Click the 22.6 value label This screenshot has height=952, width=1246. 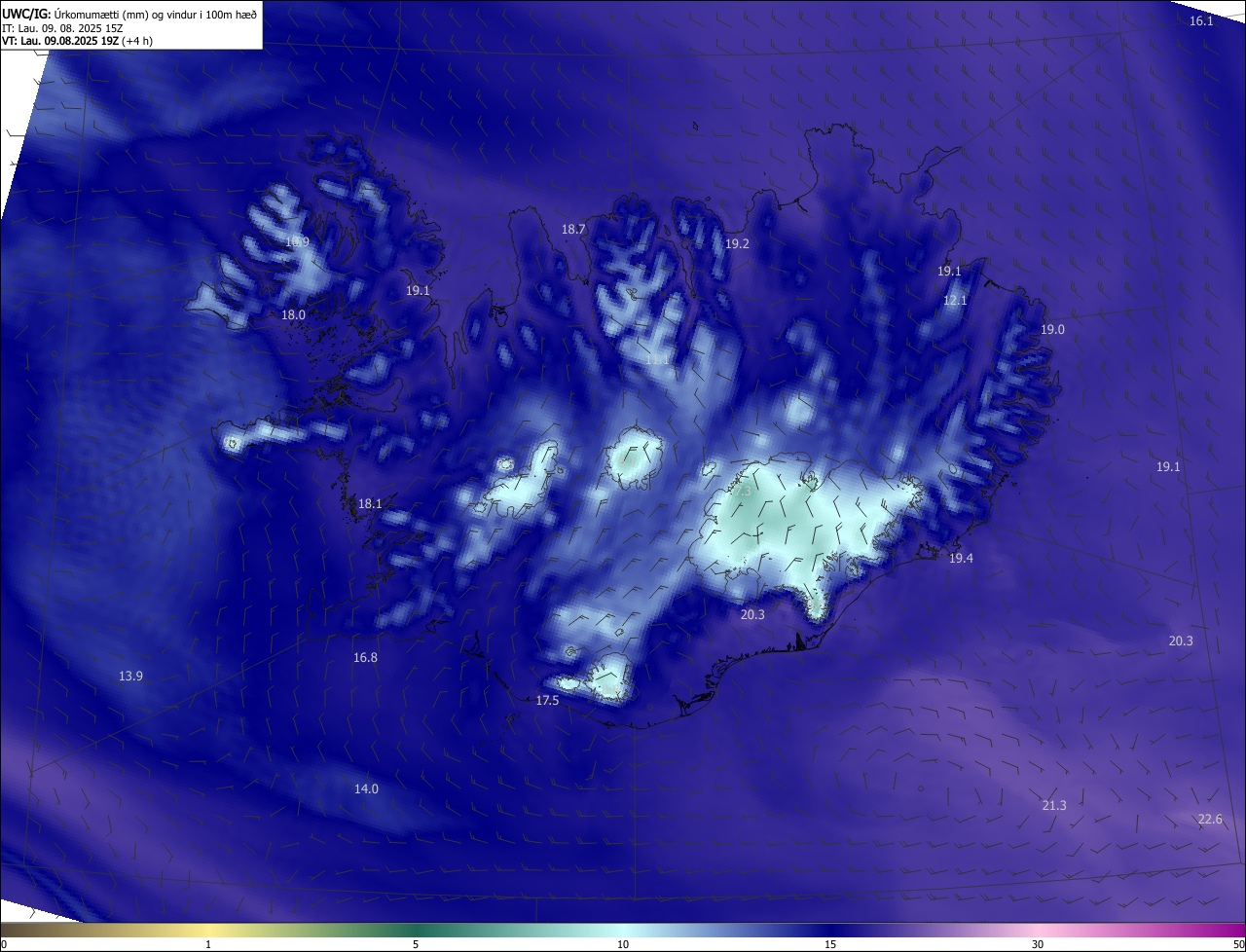[x=1210, y=820]
